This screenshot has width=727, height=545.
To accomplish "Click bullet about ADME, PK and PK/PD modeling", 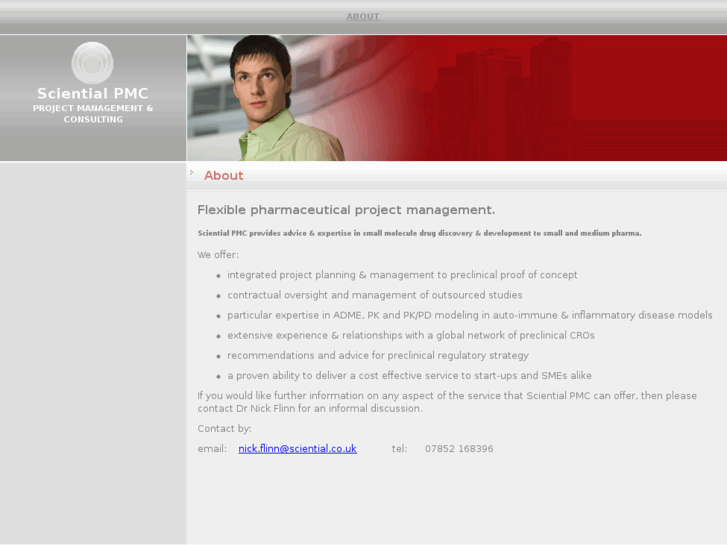I will coord(470,315).
